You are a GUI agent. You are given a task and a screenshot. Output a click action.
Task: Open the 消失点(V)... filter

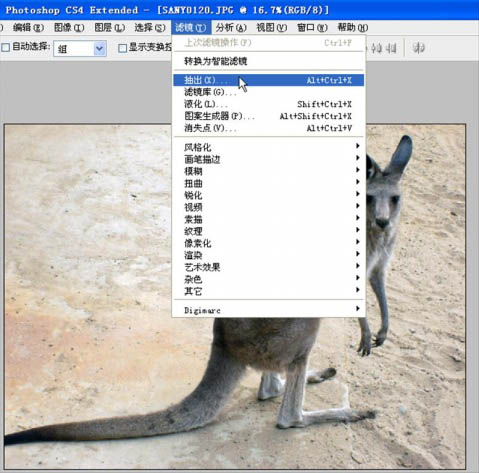pyautogui.click(x=268, y=128)
